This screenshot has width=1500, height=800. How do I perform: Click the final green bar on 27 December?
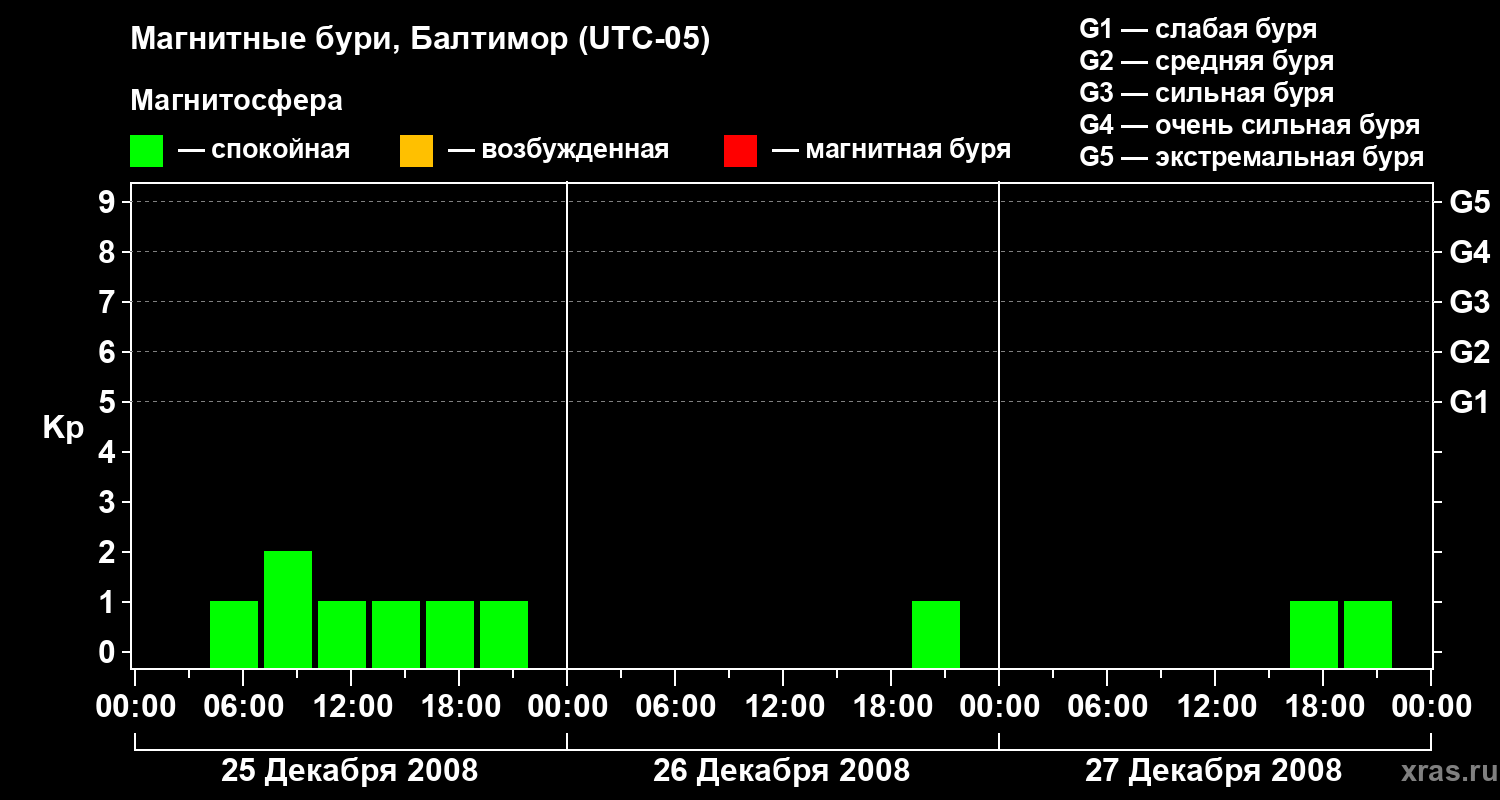[x=1368, y=634]
